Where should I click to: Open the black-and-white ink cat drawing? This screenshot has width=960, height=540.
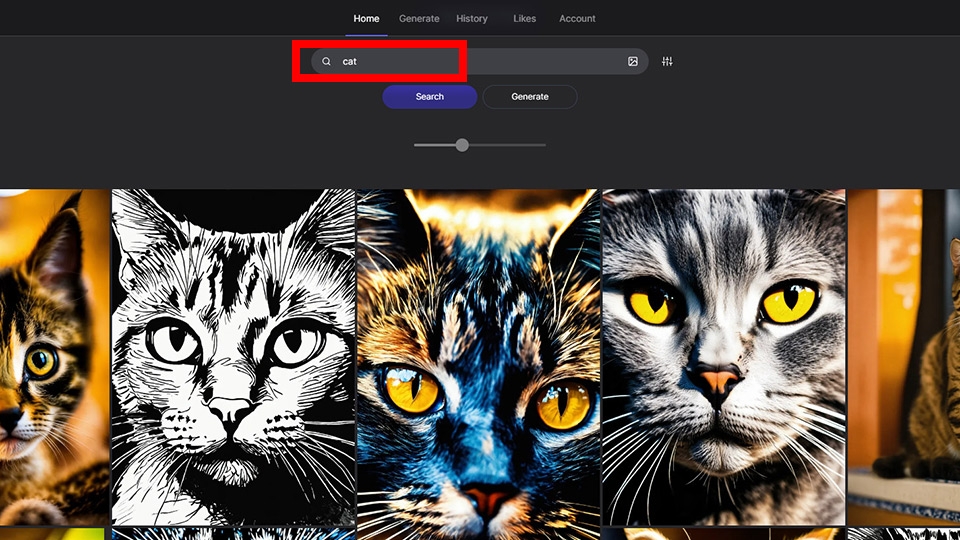(233, 357)
